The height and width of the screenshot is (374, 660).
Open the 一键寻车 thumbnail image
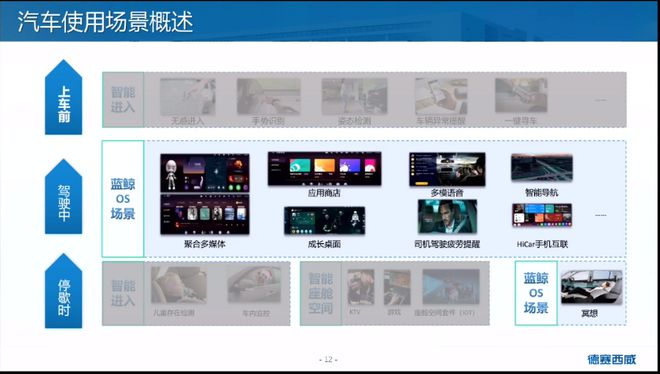coord(521,95)
